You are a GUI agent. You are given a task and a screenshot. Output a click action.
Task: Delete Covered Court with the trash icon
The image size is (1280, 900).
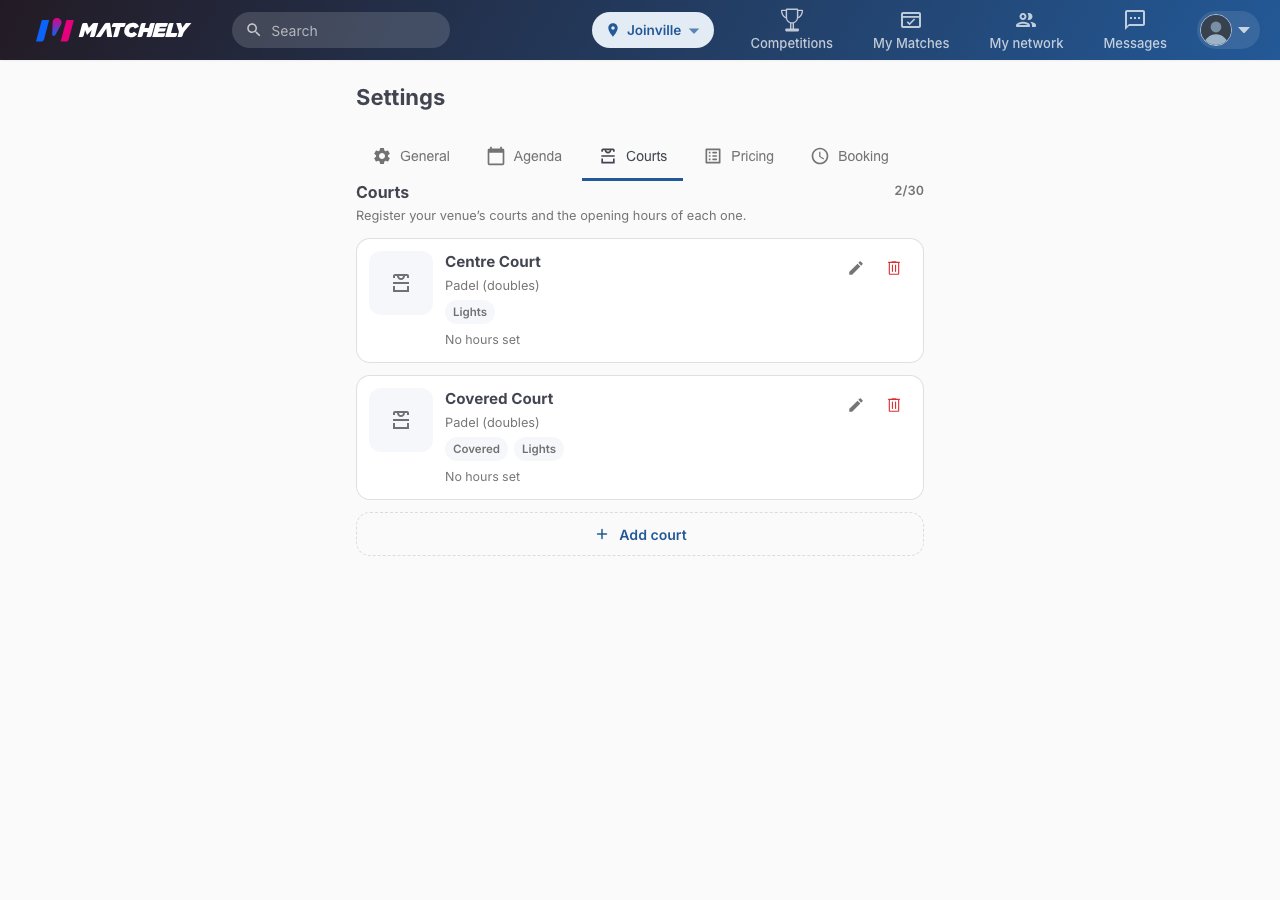(x=894, y=405)
